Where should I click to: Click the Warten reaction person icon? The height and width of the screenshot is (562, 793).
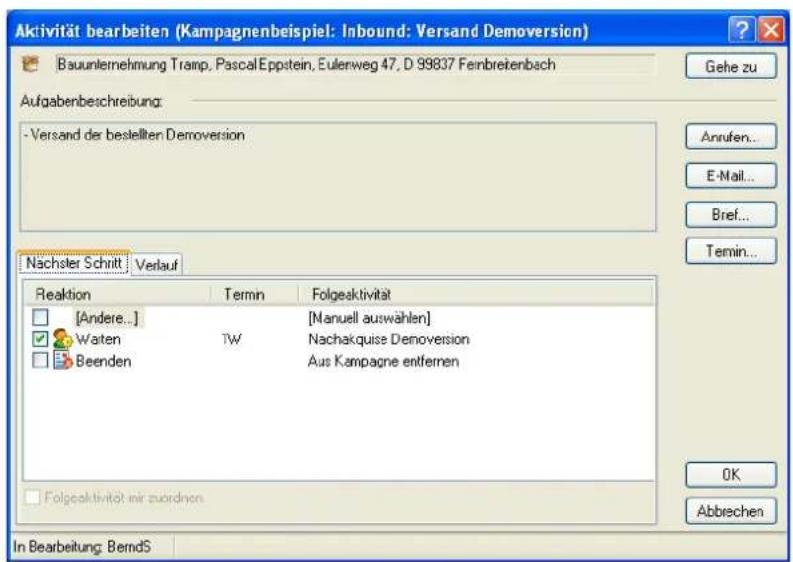click(63, 338)
